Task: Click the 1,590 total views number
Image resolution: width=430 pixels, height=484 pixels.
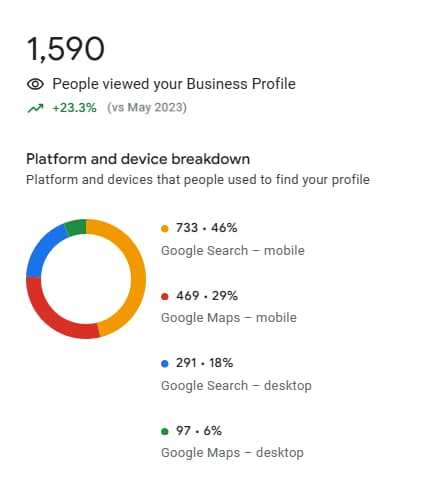Action: click(x=65, y=49)
